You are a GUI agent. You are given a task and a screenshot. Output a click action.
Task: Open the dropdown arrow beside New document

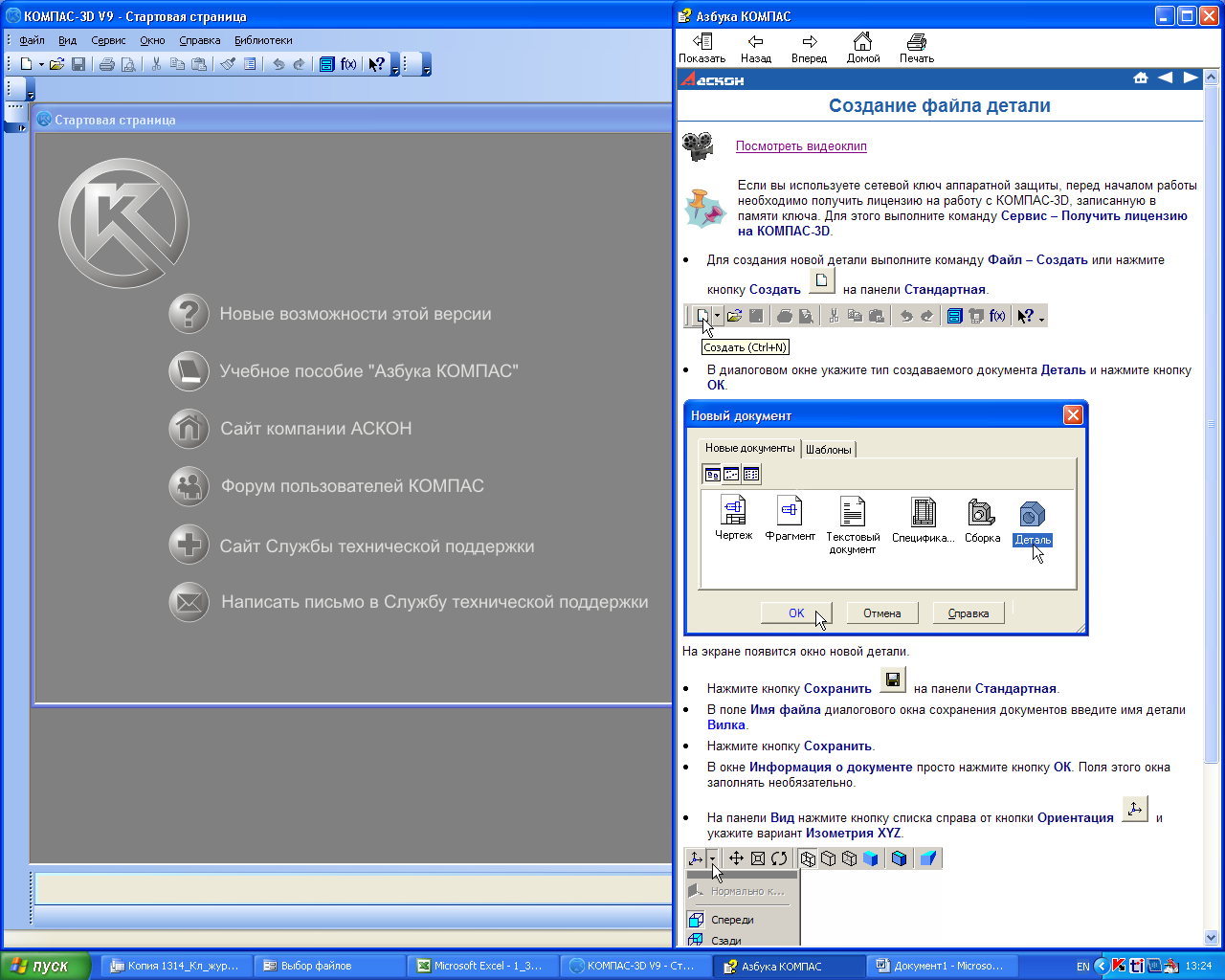tap(41, 64)
